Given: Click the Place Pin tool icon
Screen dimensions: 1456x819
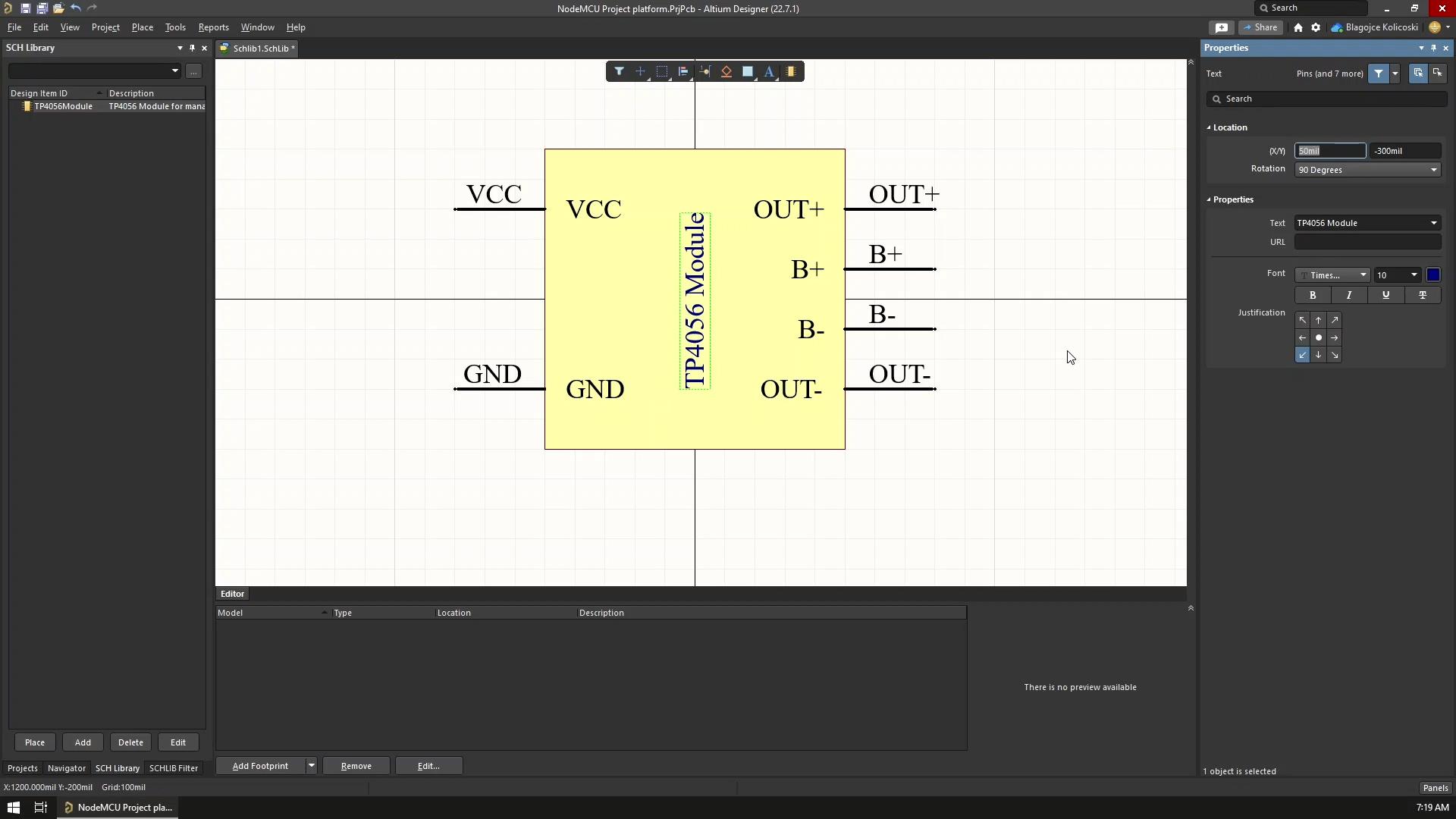Looking at the screenshot, I should (704, 71).
